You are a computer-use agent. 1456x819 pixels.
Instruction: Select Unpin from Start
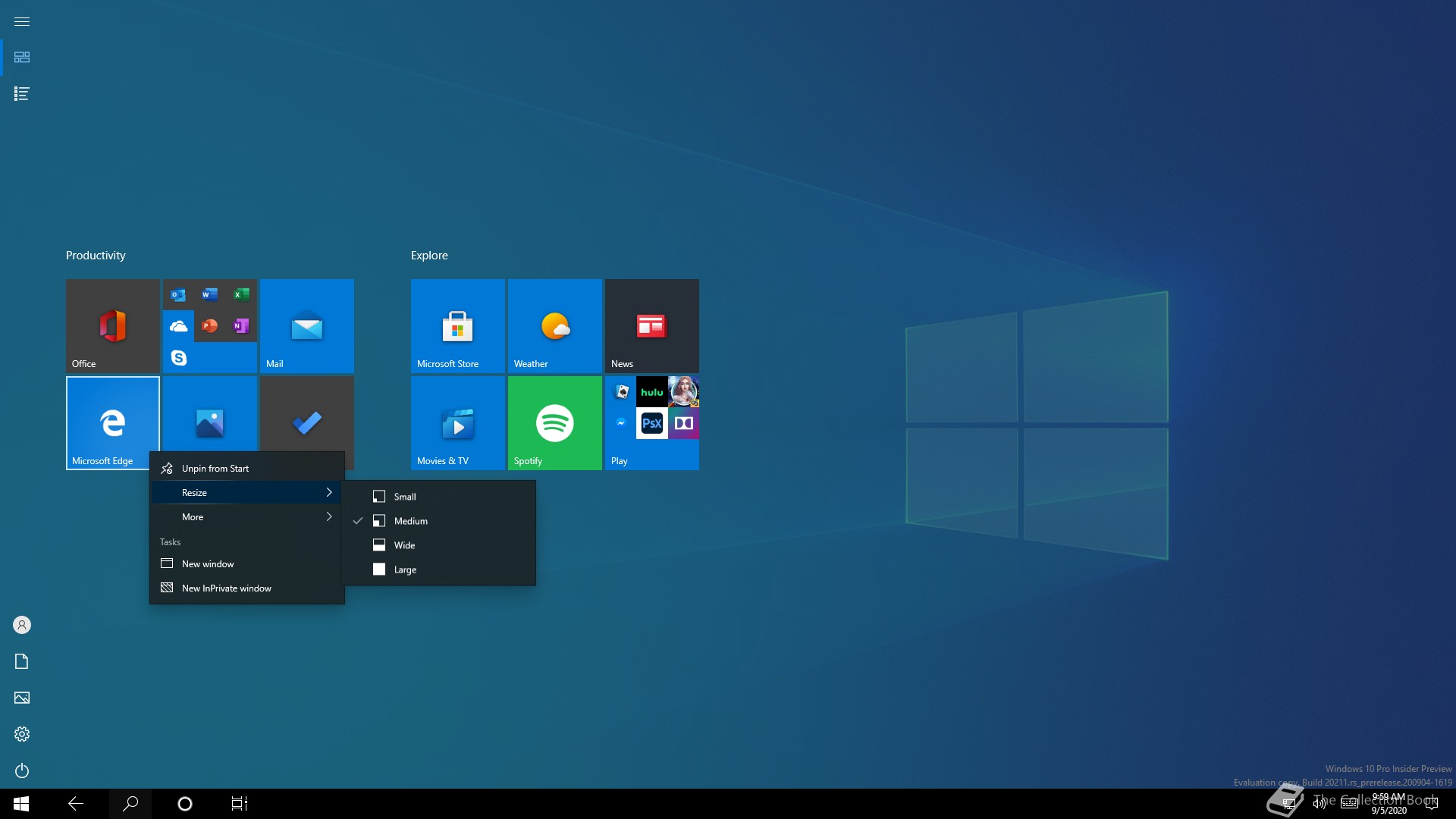point(247,469)
